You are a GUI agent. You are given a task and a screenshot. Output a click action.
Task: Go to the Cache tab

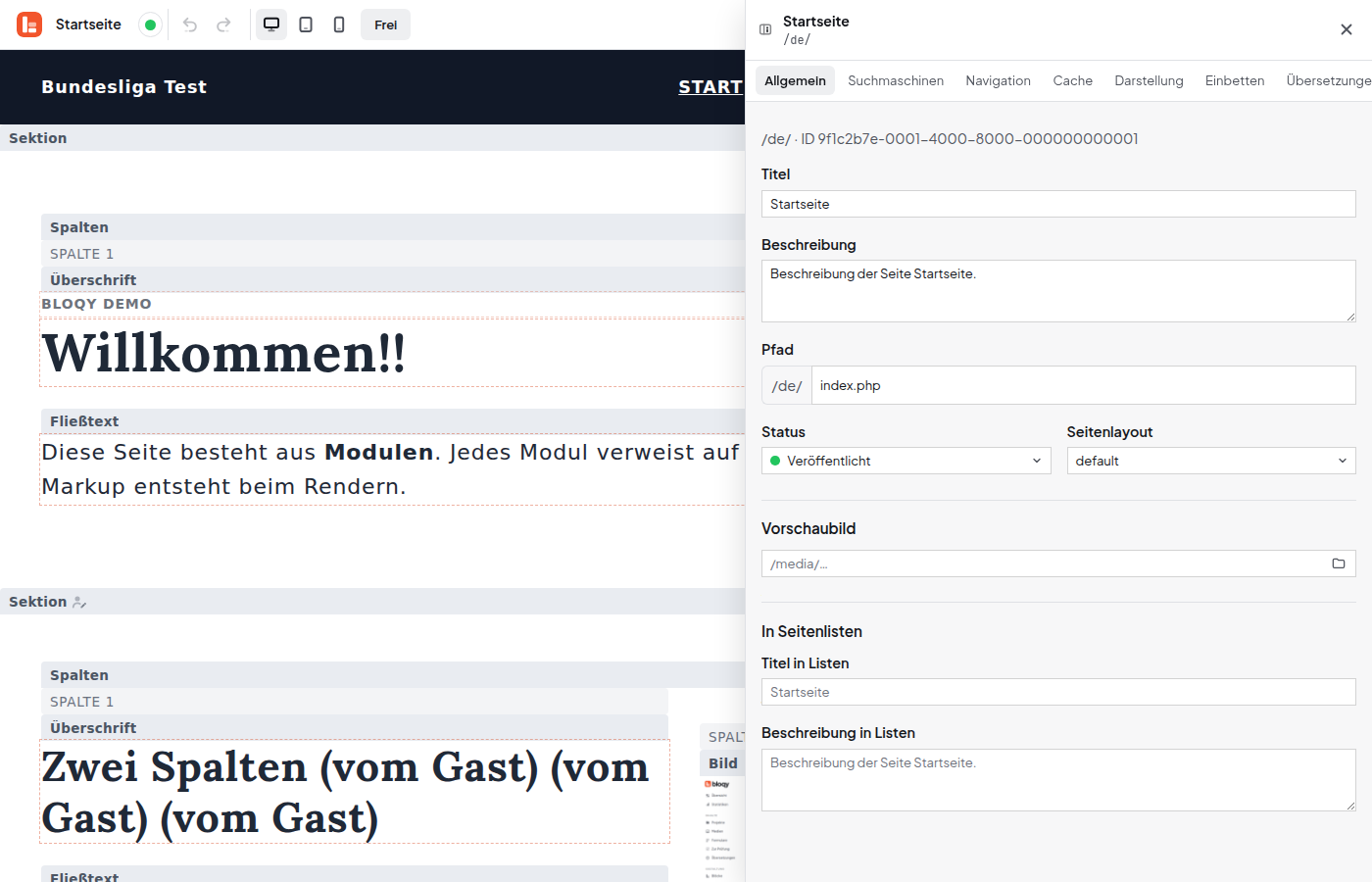1073,80
